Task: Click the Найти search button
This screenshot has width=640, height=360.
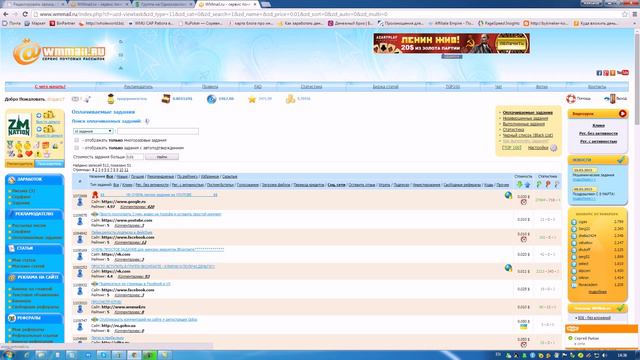Action: [x=162, y=157]
